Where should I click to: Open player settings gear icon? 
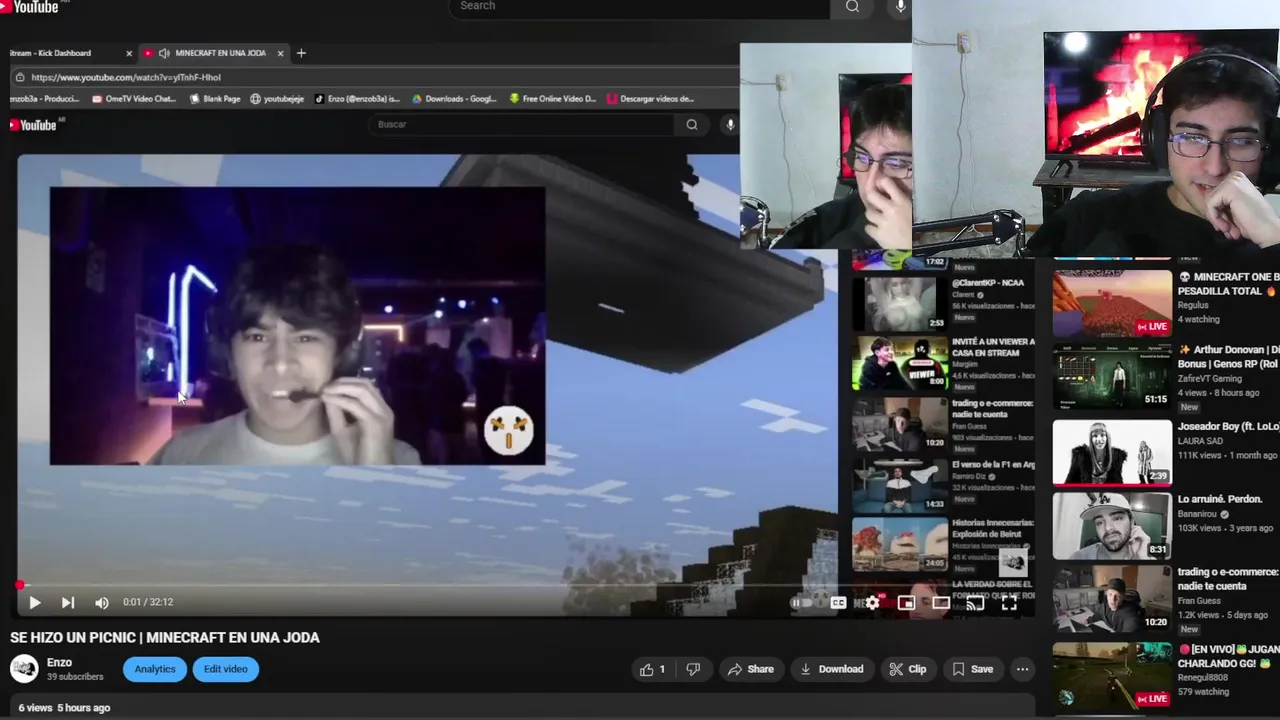coord(872,603)
